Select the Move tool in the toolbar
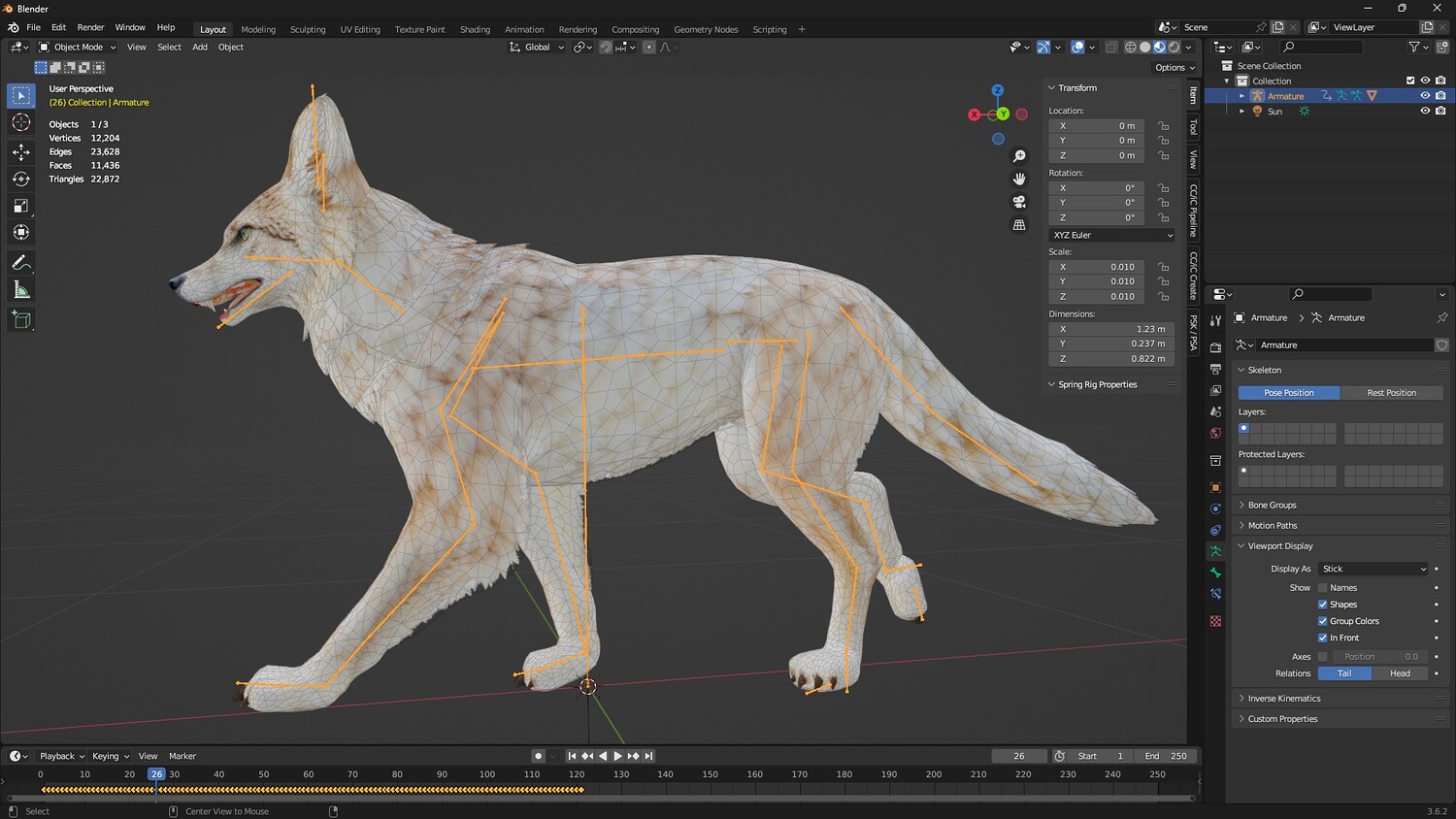The height and width of the screenshot is (819, 1456). 20,151
